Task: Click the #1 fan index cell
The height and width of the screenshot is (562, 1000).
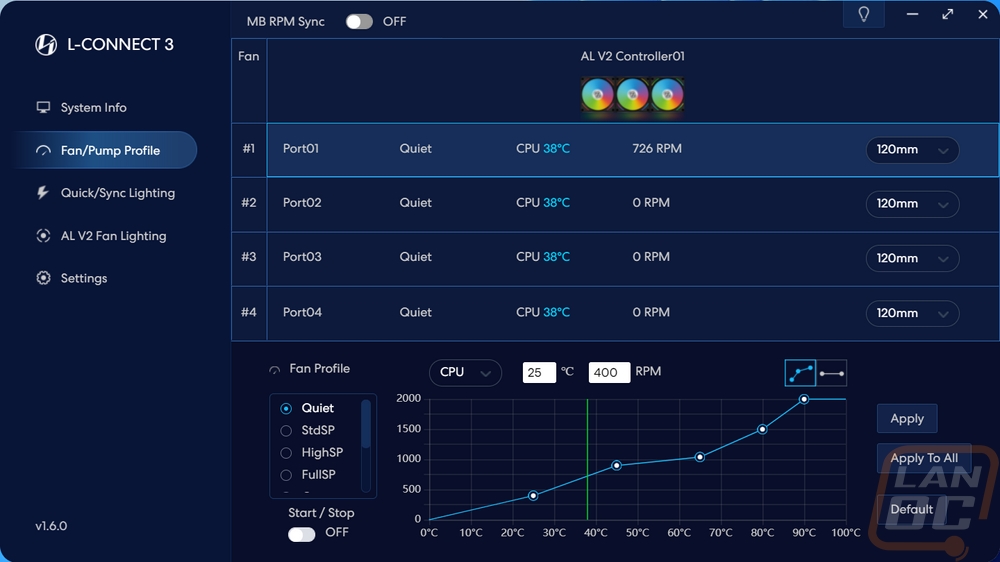Action: click(x=249, y=149)
